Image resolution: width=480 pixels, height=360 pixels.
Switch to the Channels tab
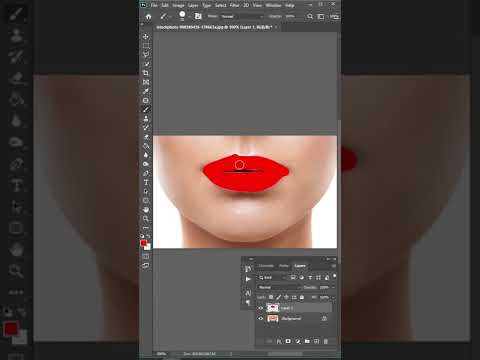pyautogui.click(x=266, y=266)
